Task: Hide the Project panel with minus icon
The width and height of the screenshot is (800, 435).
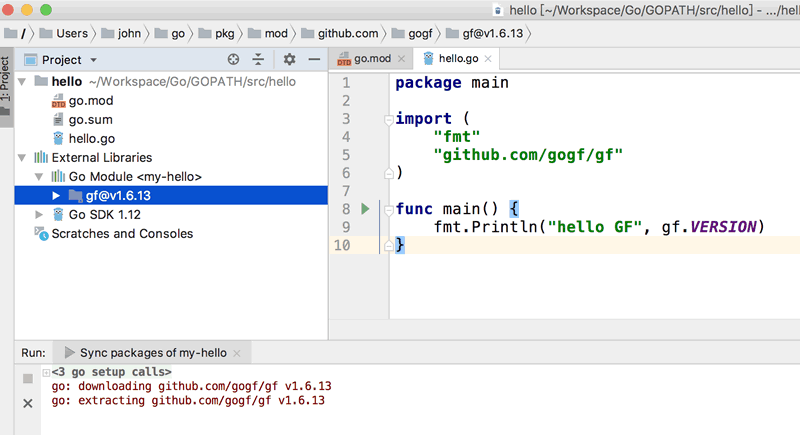Action: [x=313, y=60]
